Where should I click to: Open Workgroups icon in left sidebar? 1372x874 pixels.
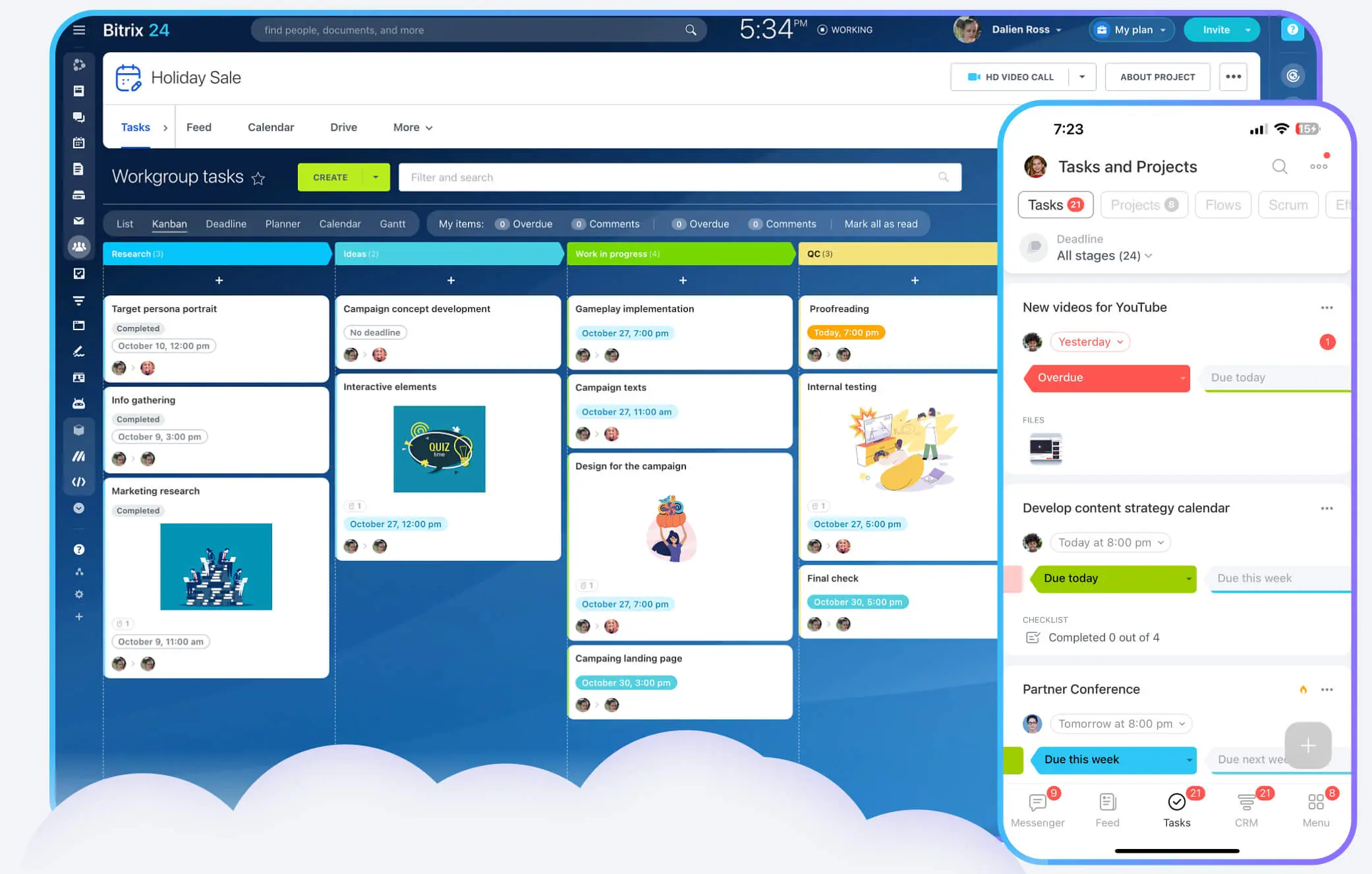click(x=79, y=247)
